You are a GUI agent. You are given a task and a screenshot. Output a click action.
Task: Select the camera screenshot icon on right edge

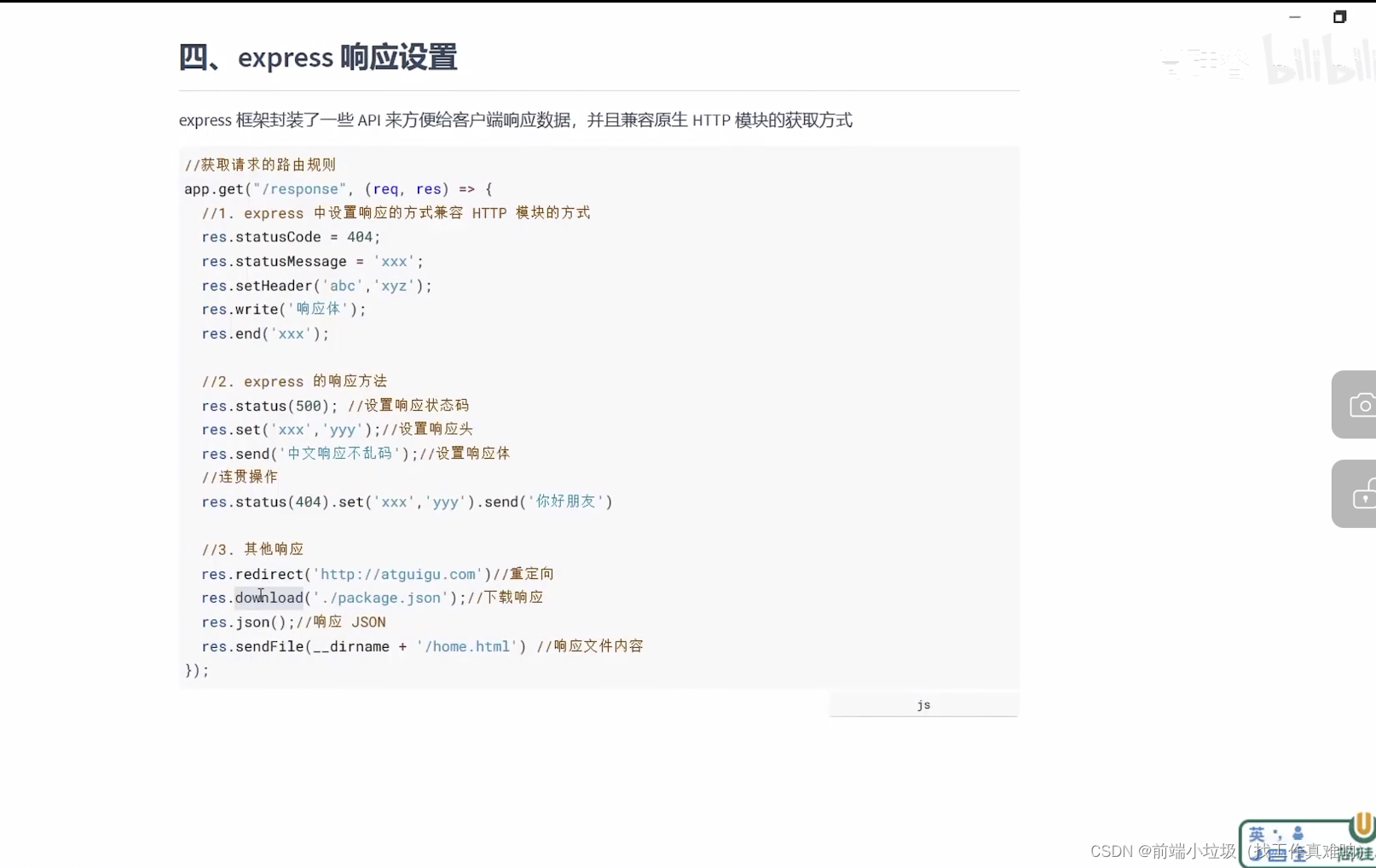(x=1361, y=404)
